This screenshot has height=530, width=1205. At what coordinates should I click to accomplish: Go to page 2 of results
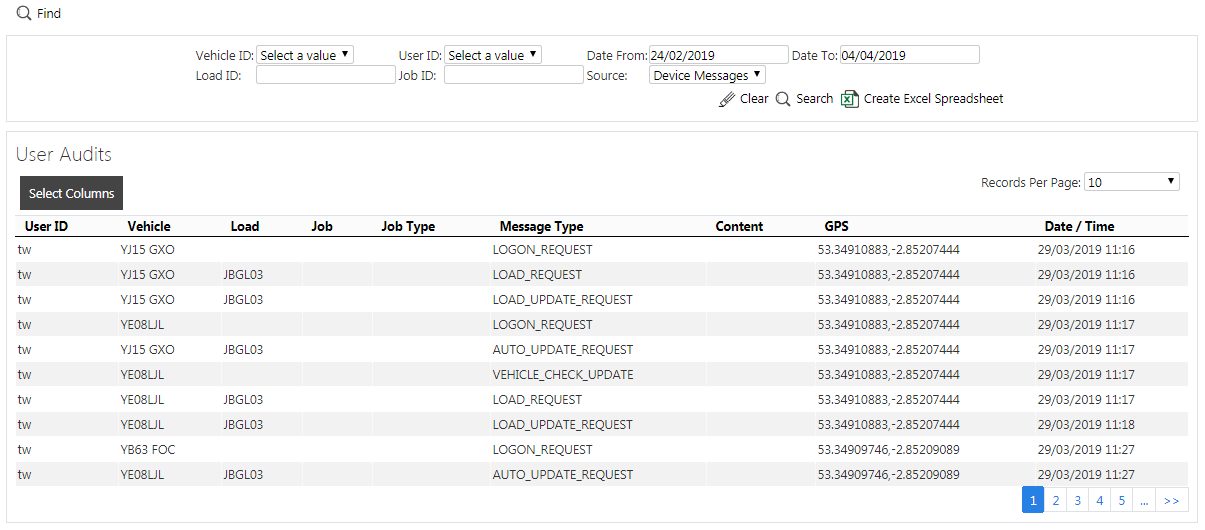click(1055, 500)
